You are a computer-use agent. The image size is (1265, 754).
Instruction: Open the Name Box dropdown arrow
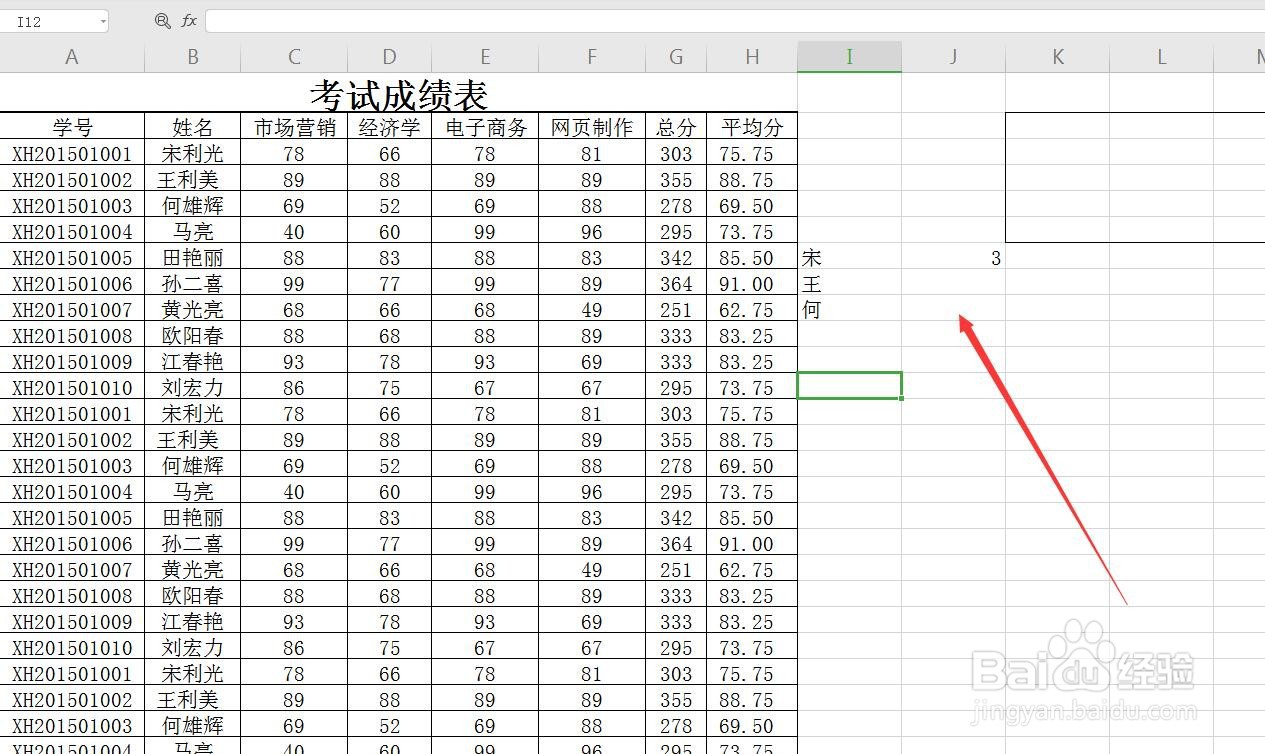104,20
